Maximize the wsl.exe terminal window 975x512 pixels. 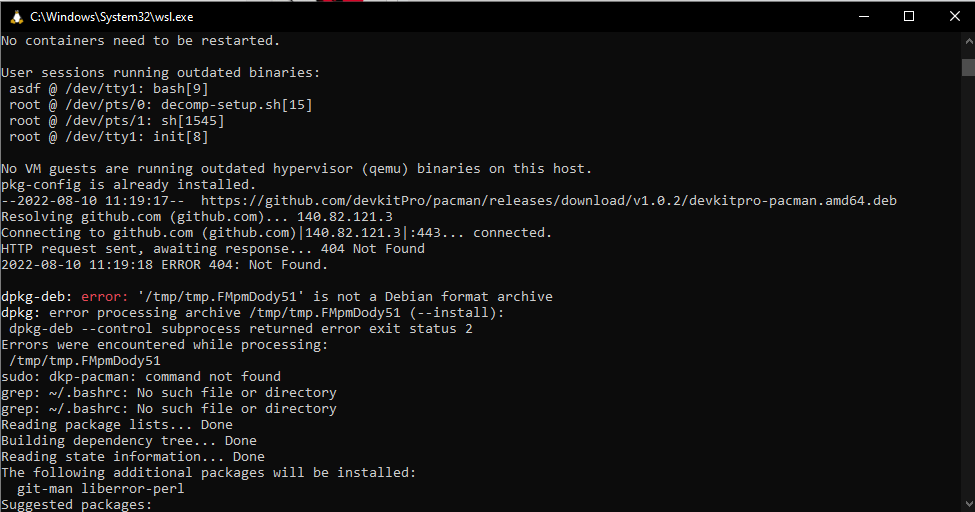coord(909,16)
